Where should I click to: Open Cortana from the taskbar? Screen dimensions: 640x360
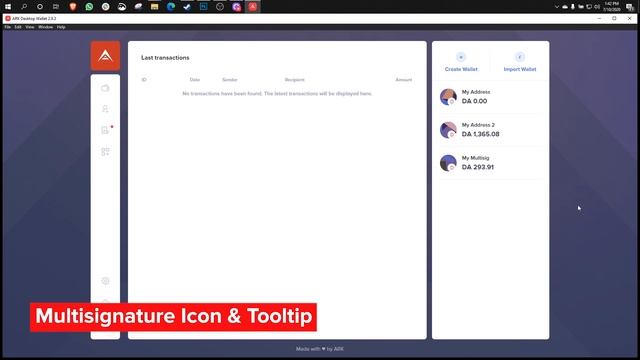(x=40, y=7)
